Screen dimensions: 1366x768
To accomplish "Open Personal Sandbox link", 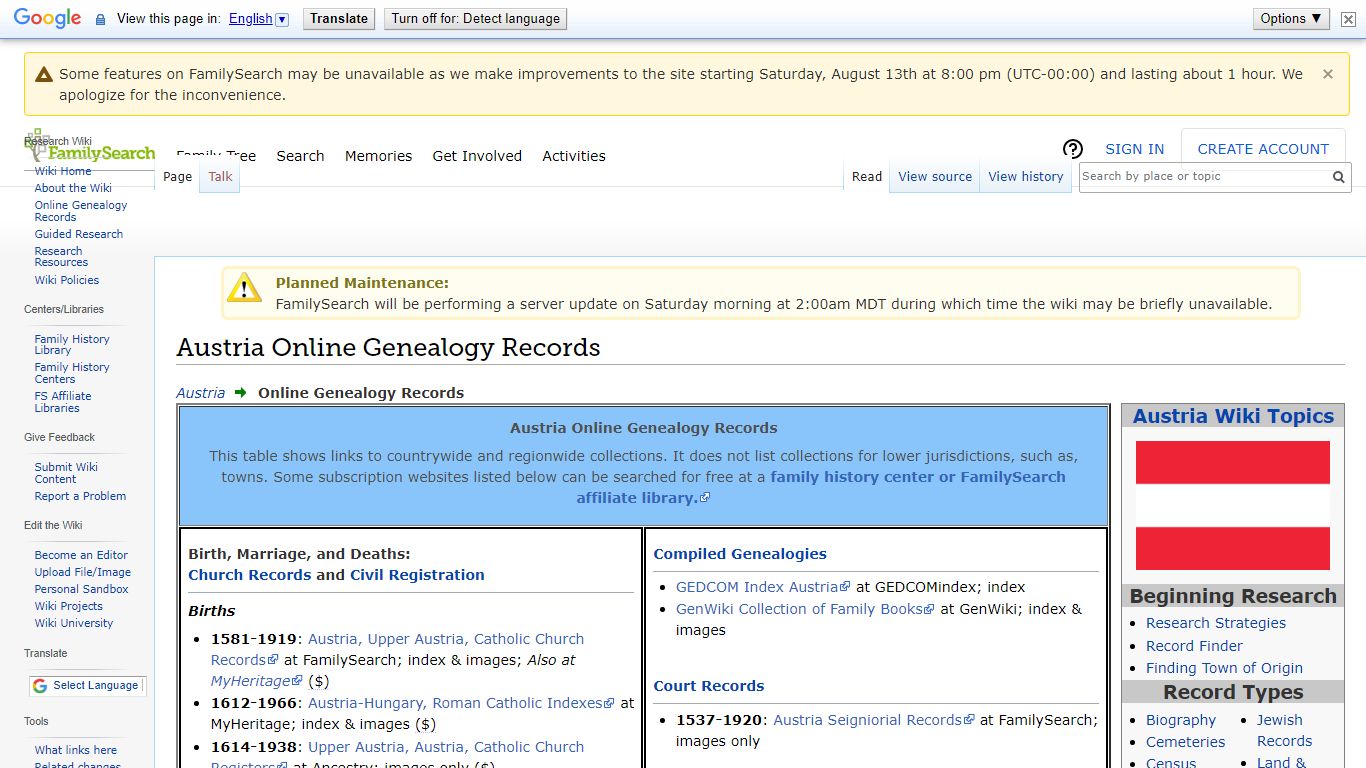I will point(81,589).
